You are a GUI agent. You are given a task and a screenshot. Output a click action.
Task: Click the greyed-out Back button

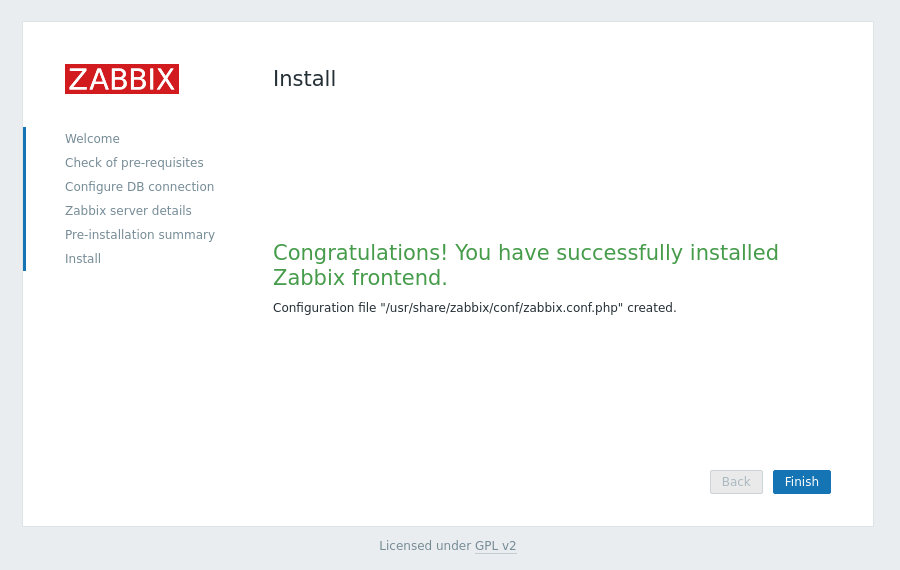click(x=736, y=482)
